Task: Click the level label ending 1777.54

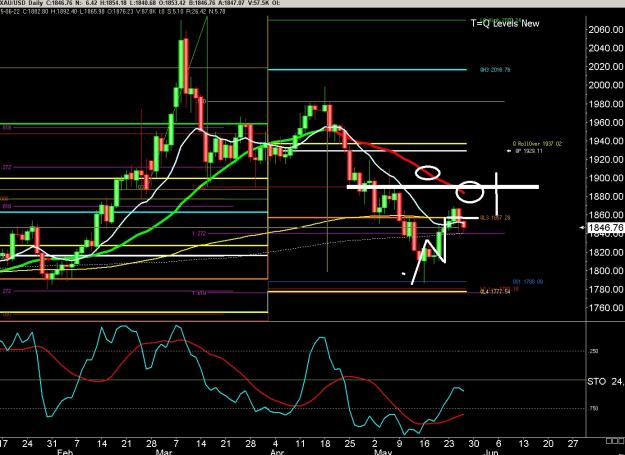Action: pyautogui.click(x=495, y=292)
